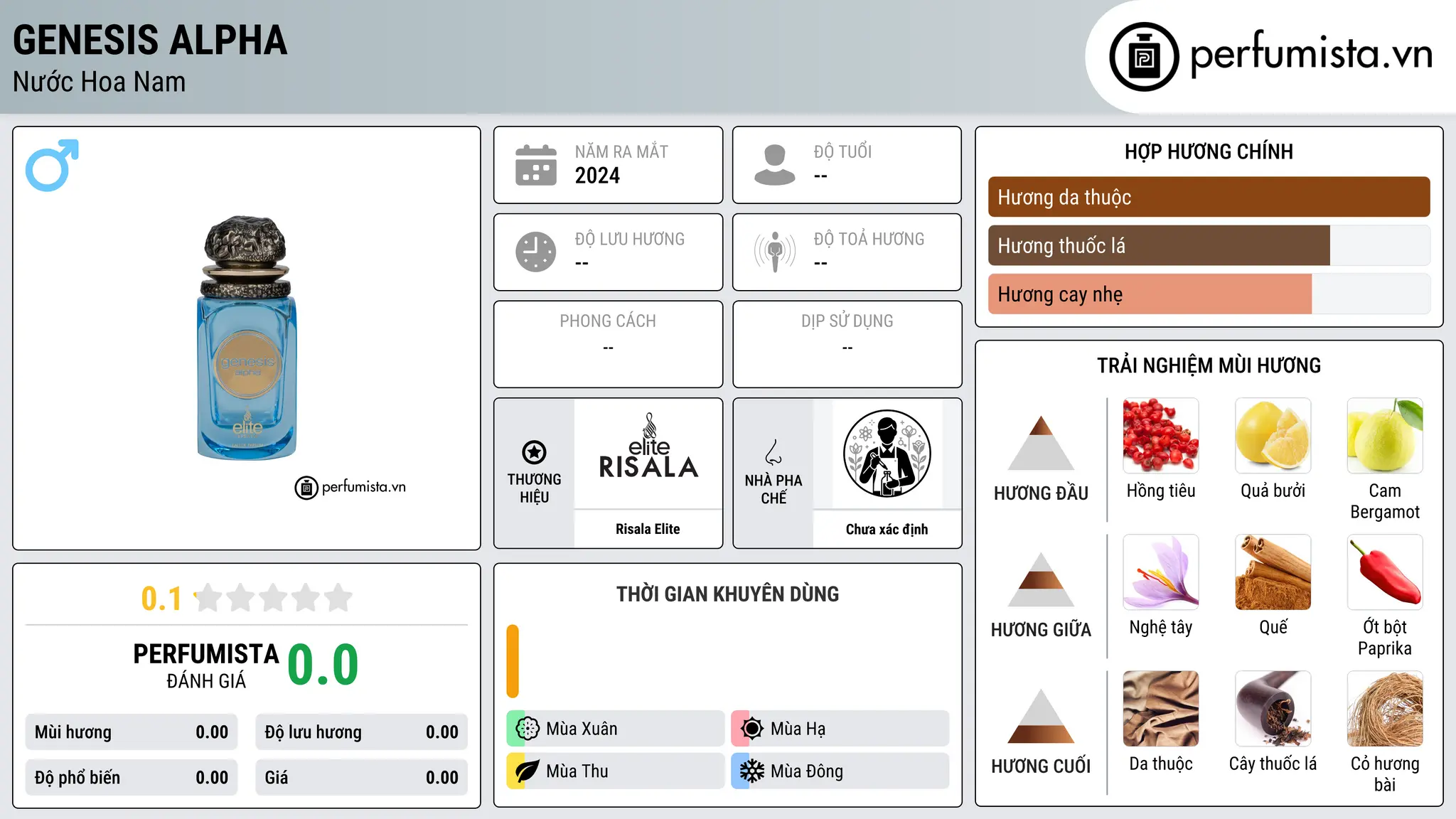1456x819 pixels.
Task: Click the Hương da thuộc accord bar
Action: tap(1209, 197)
